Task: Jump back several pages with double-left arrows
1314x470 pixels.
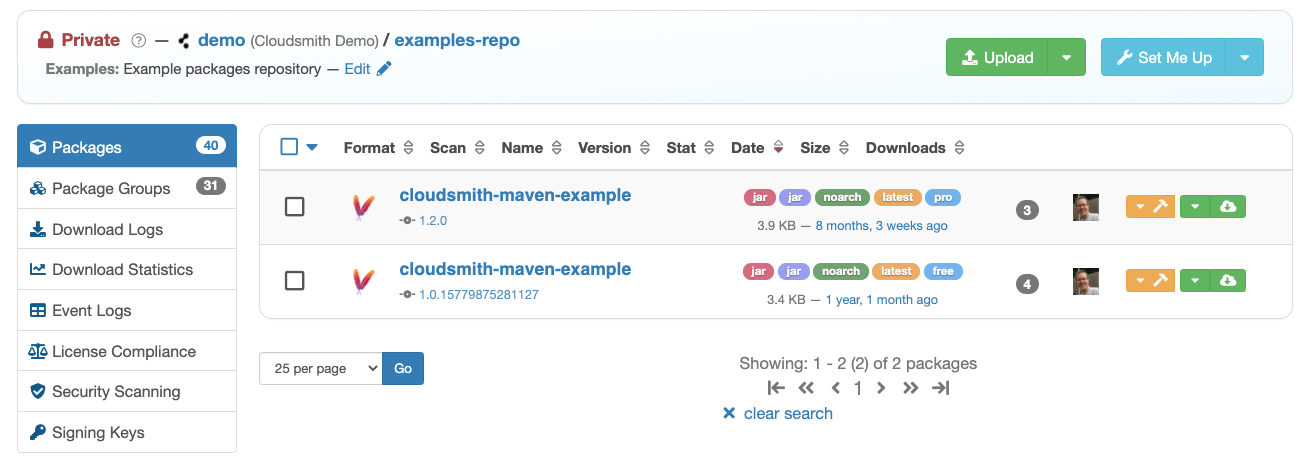Action: (806, 388)
